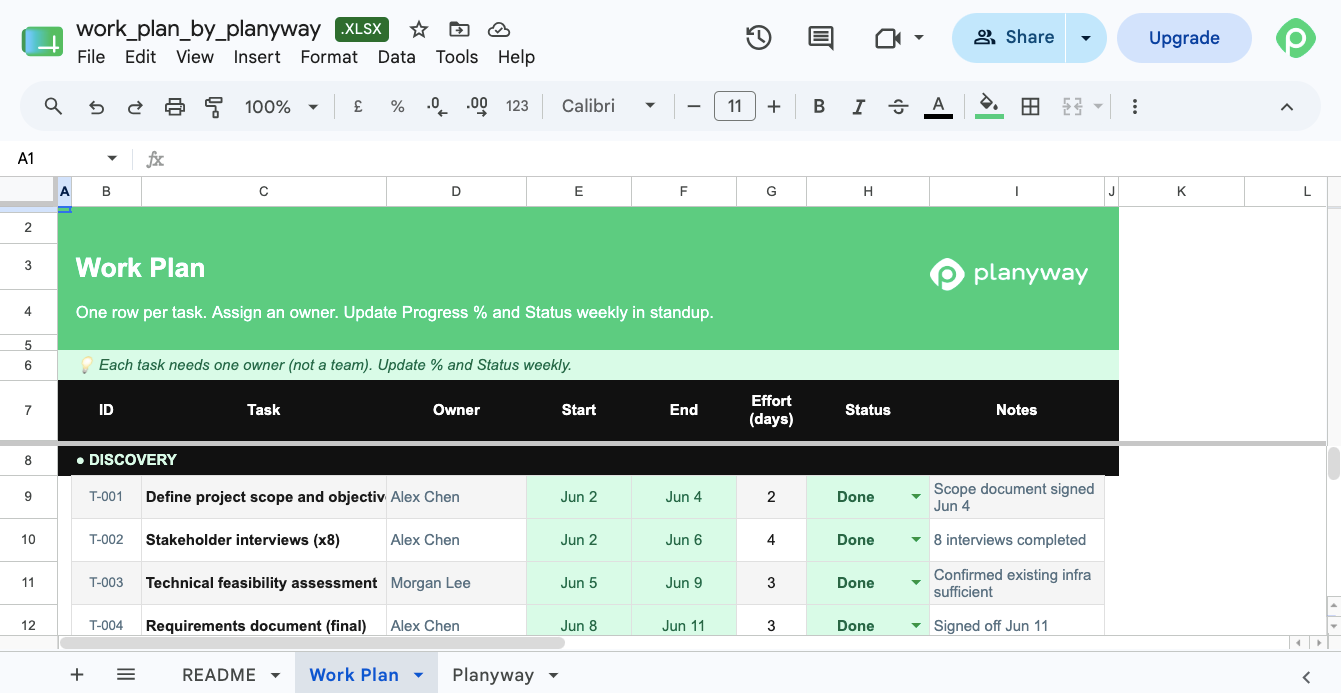The height and width of the screenshot is (693, 1341).
Task: Open Work Plan tab dropdown arrow
Action: click(x=419, y=675)
